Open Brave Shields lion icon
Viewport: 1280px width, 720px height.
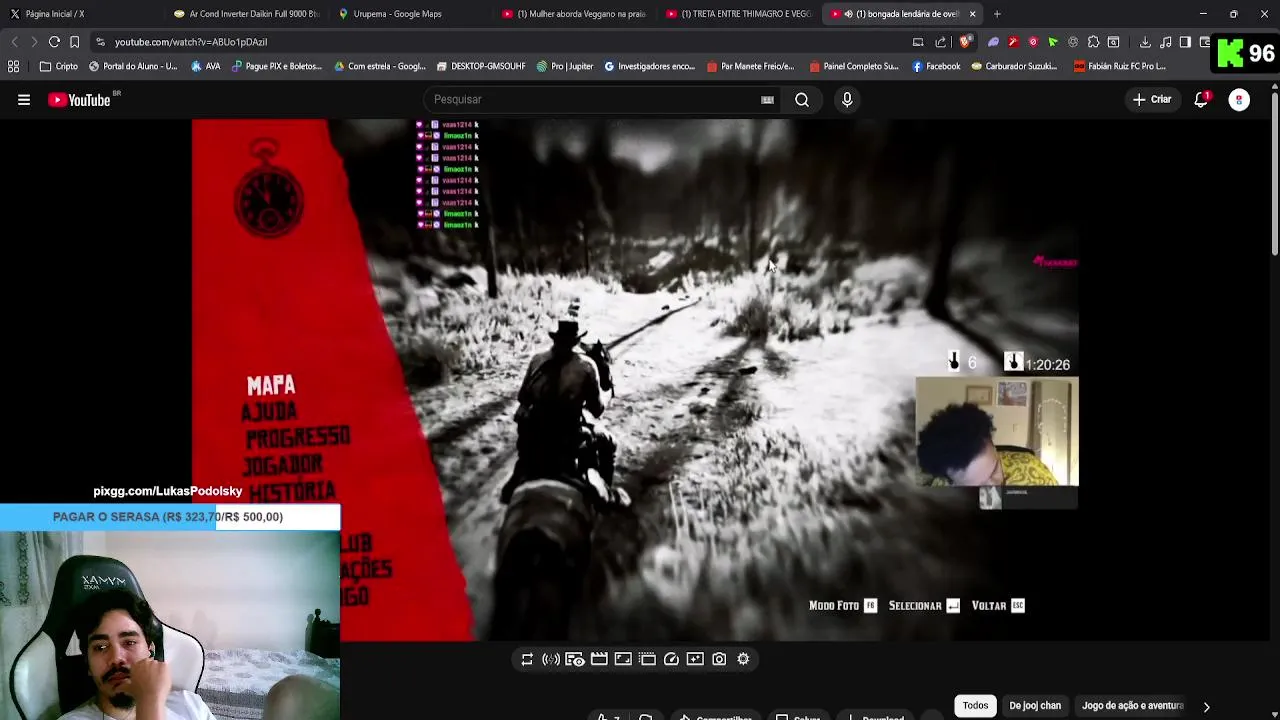965,42
